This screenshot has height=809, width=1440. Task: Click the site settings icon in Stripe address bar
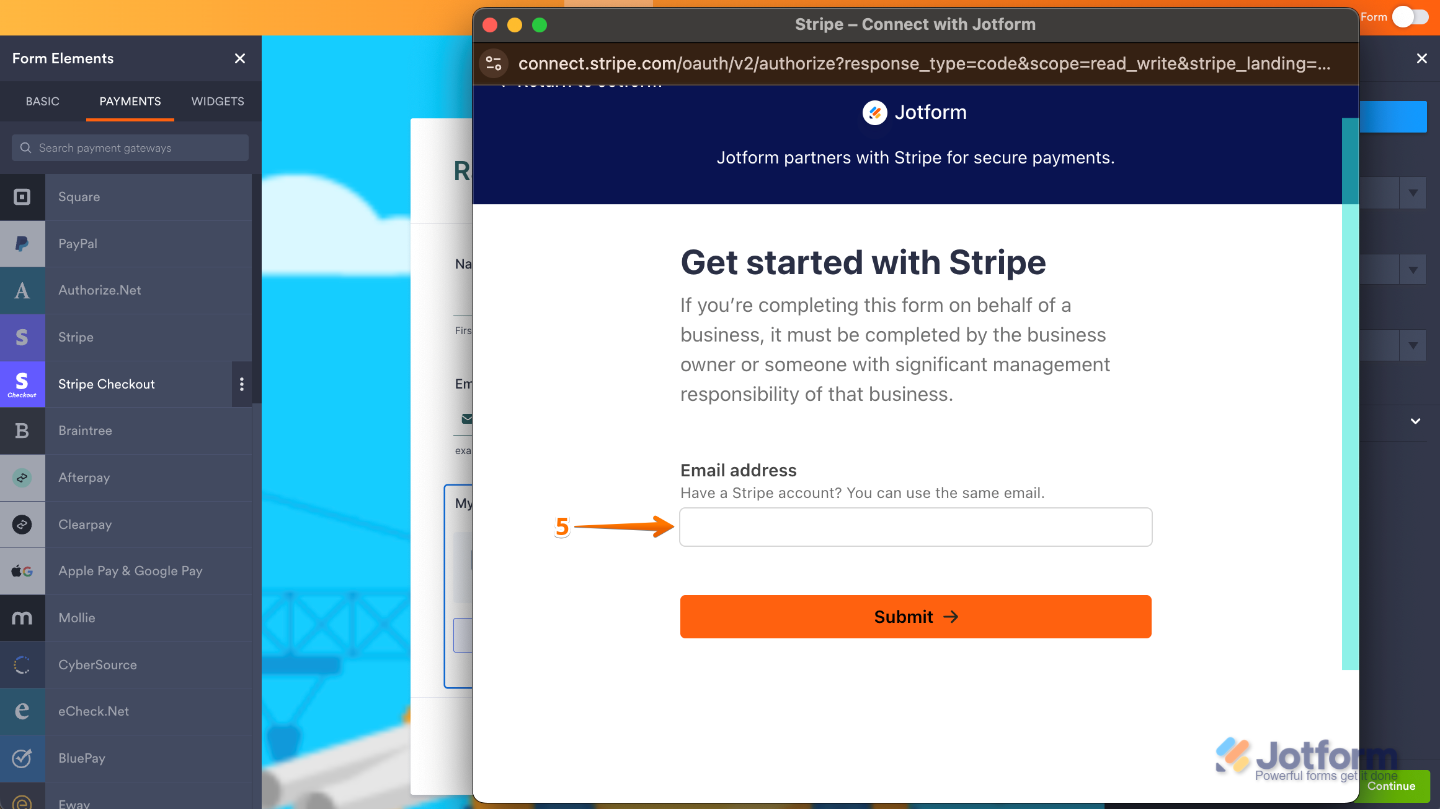click(x=494, y=63)
